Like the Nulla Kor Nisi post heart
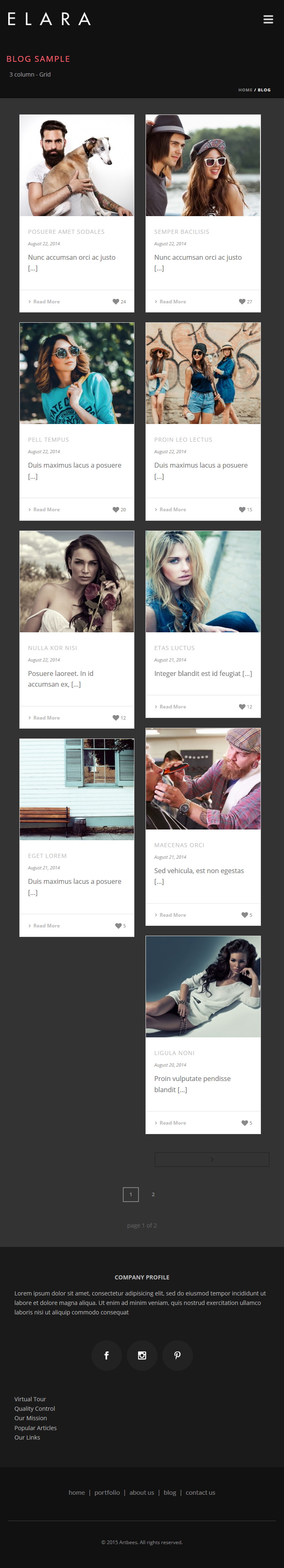The image size is (284, 1568). 116,718
